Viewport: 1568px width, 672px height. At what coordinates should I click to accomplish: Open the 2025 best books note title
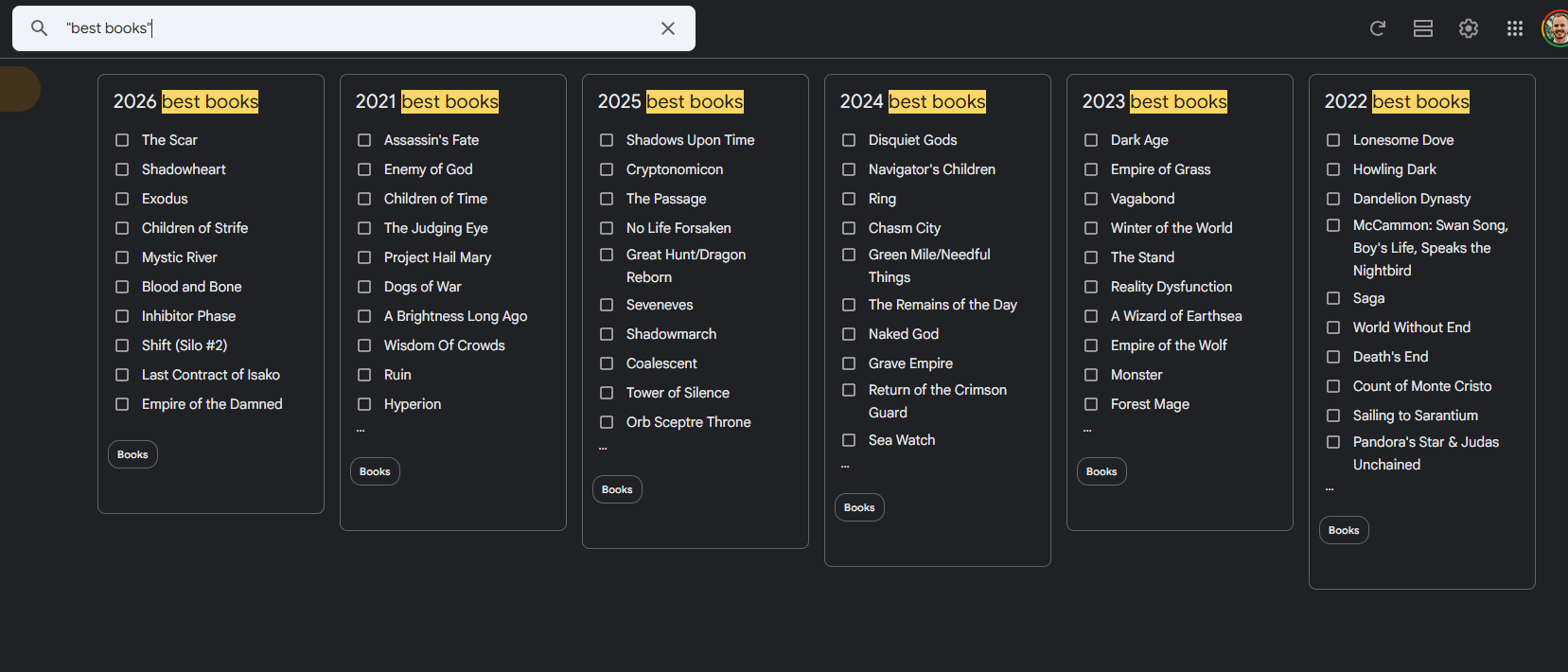click(x=671, y=101)
